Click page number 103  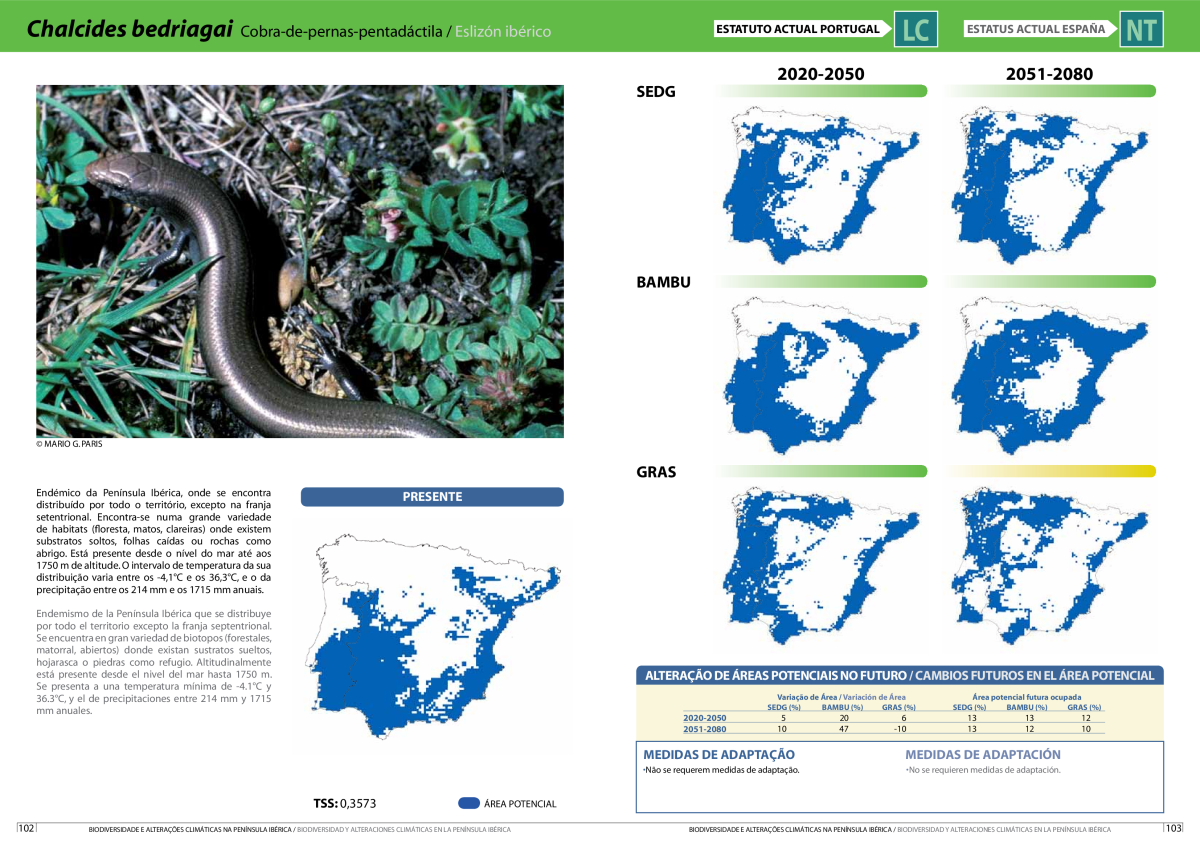(1173, 828)
